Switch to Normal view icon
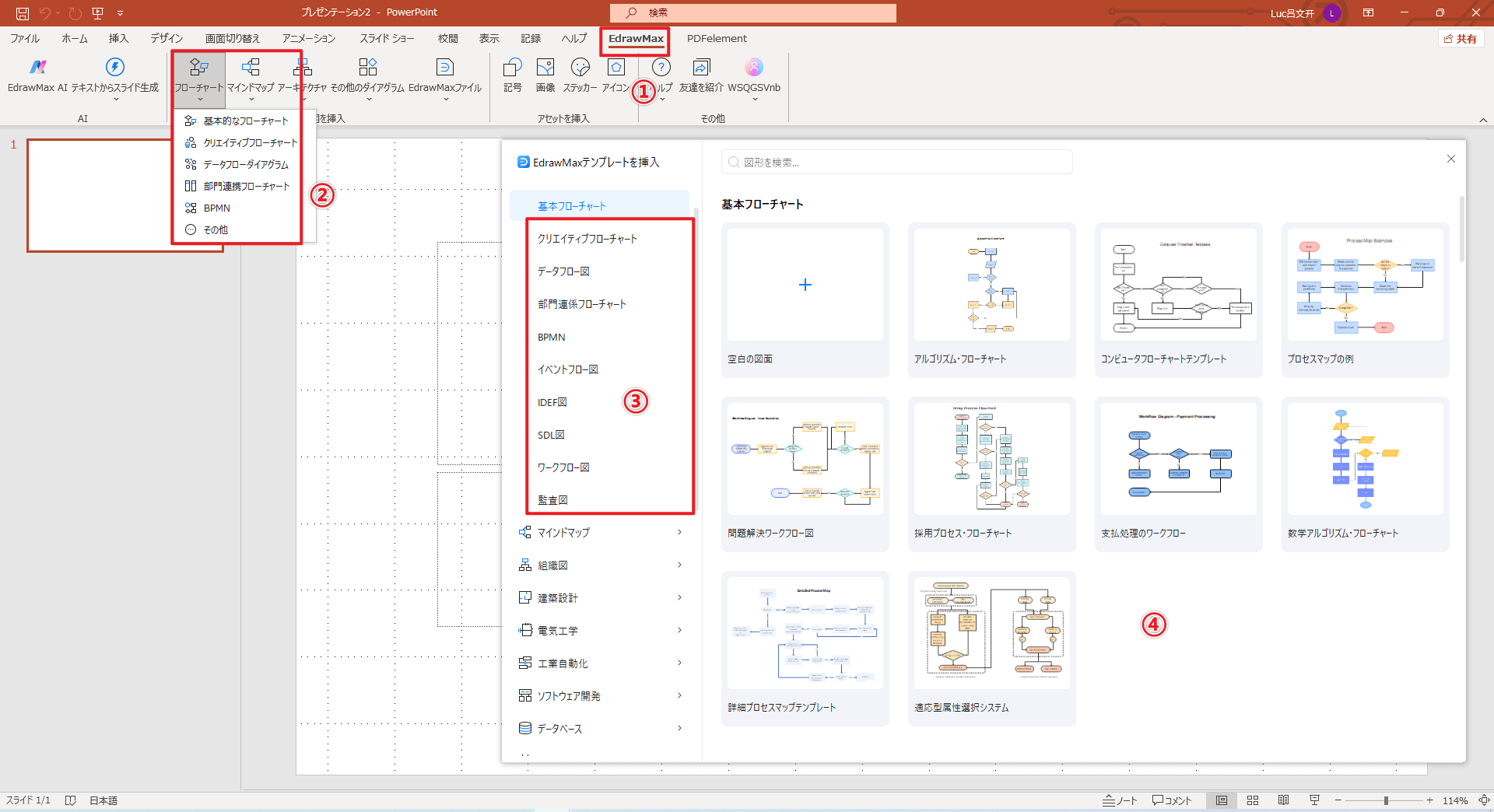Viewport: 1494px width, 812px height. tap(1222, 800)
